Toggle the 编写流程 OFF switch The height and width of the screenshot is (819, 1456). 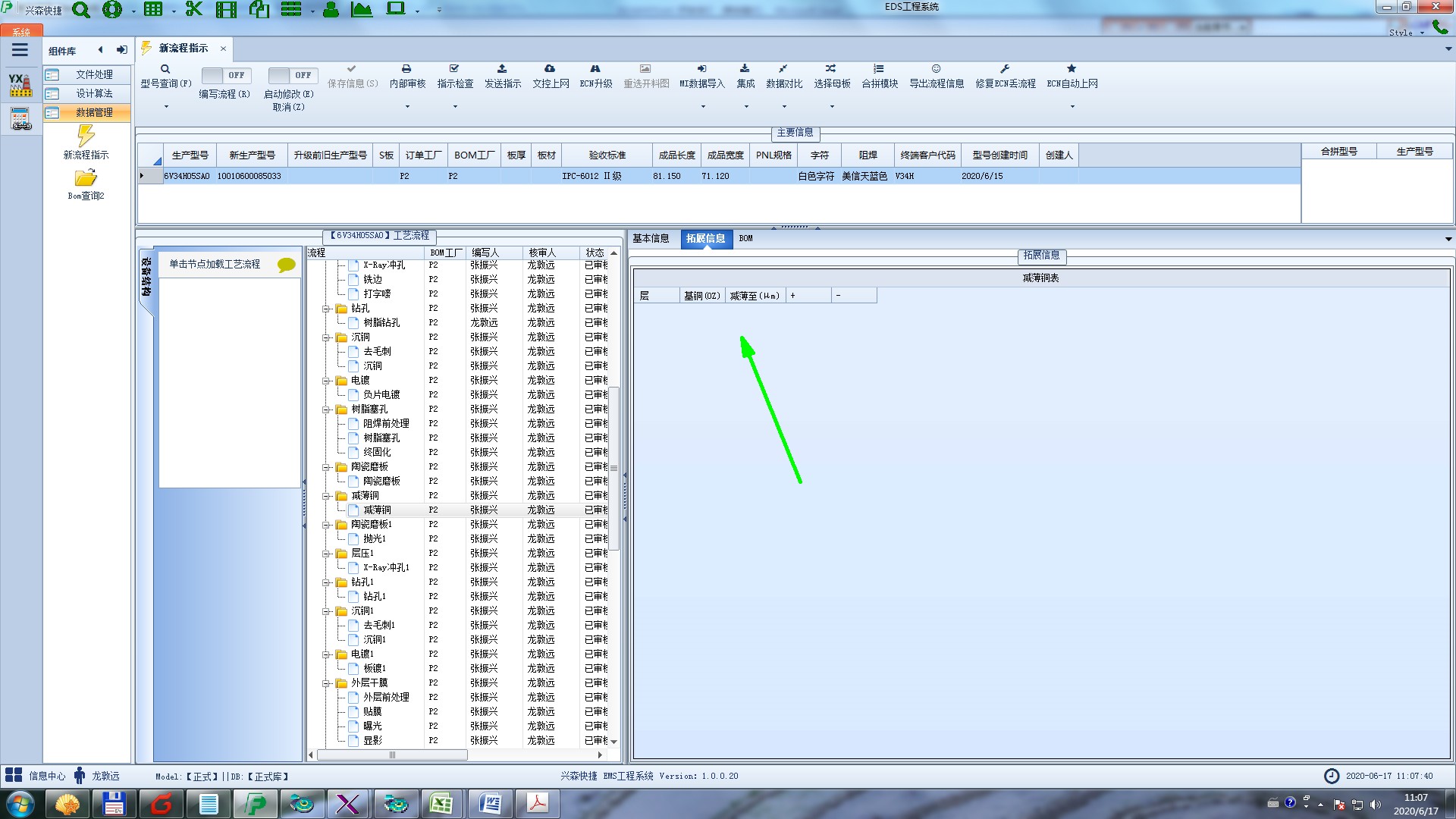pyautogui.click(x=225, y=75)
